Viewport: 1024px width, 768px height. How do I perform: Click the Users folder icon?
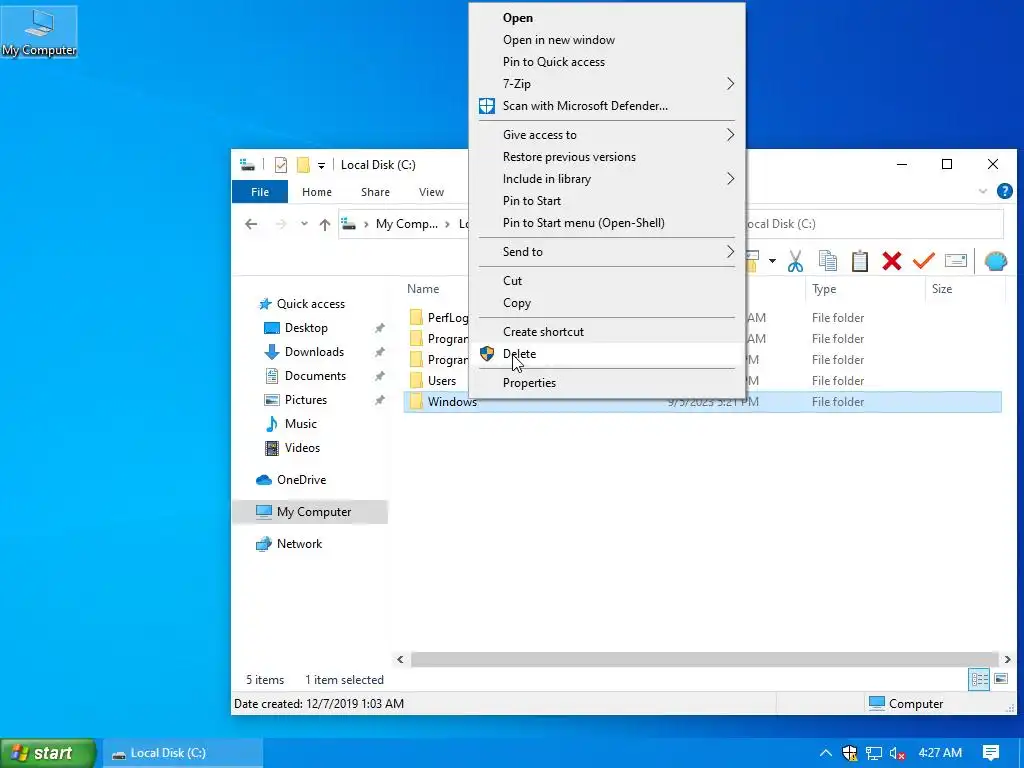(416, 380)
